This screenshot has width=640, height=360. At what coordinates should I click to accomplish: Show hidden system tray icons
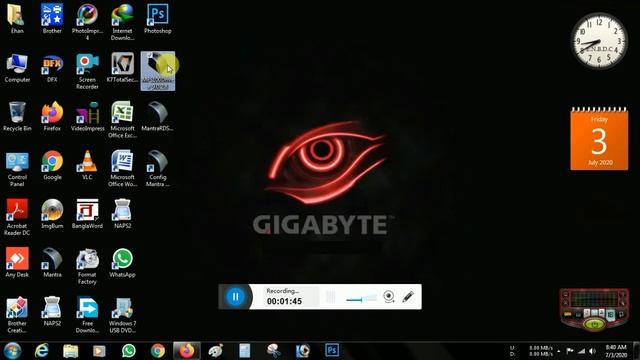coord(559,351)
